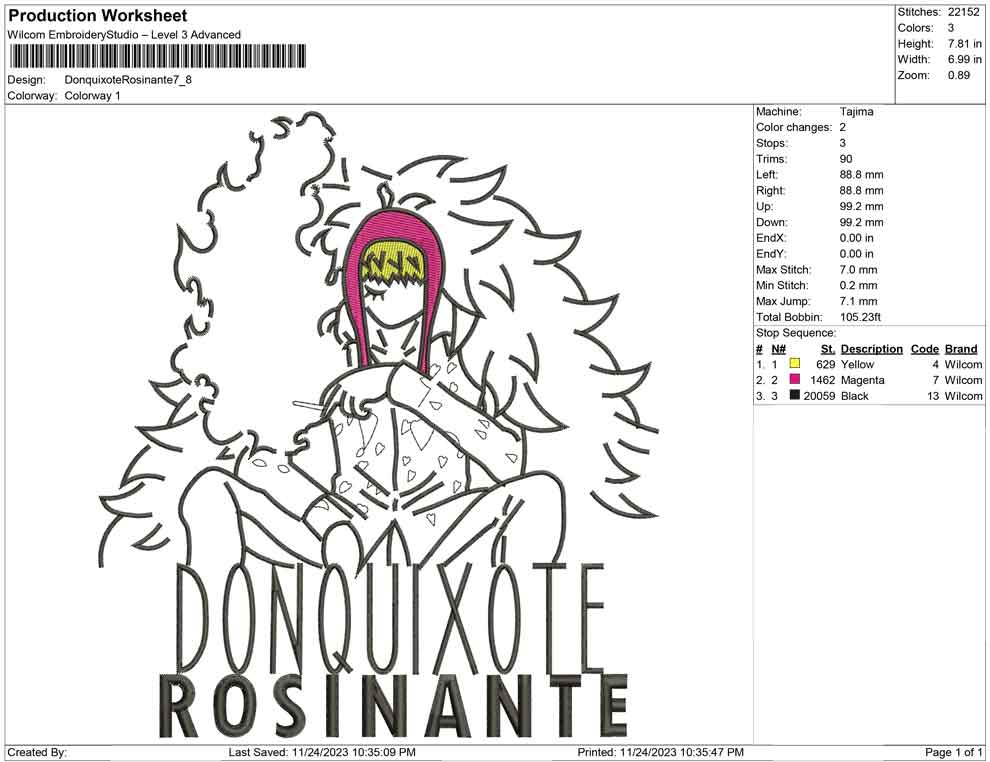Select the 'Magenta' description text

pyautogui.click(x=862, y=380)
